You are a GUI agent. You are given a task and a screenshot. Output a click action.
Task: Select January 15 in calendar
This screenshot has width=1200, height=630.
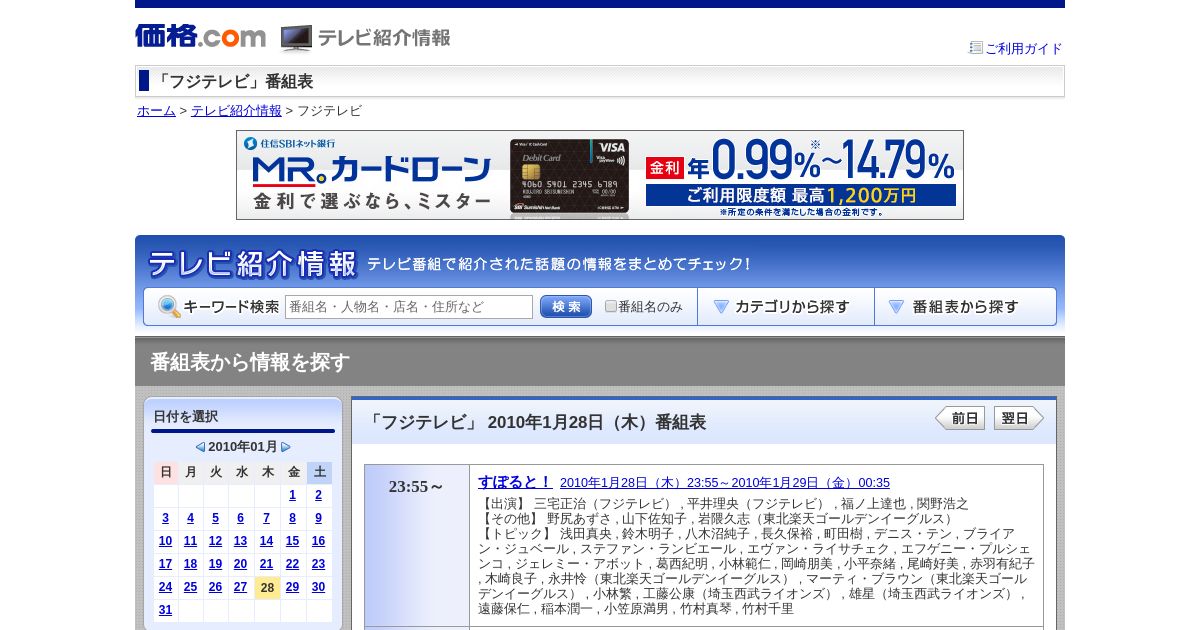point(292,541)
